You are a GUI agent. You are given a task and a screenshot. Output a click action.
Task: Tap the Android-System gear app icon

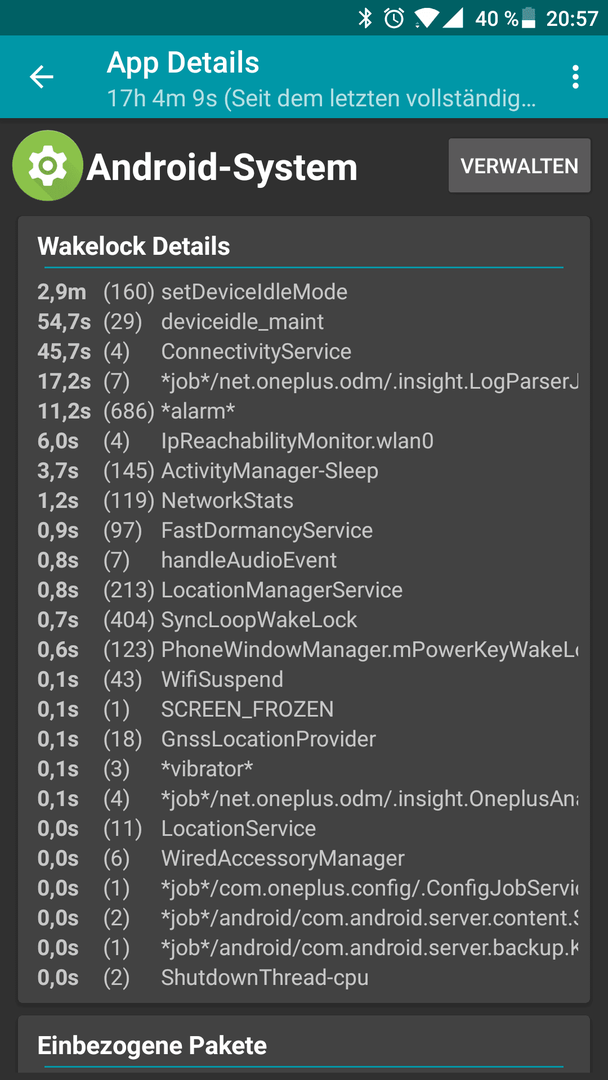tap(47, 166)
